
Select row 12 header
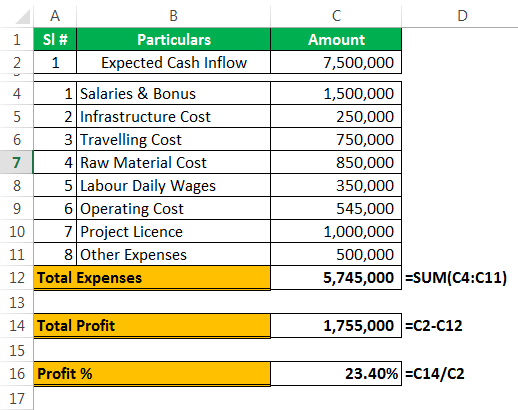coord(17,278)
